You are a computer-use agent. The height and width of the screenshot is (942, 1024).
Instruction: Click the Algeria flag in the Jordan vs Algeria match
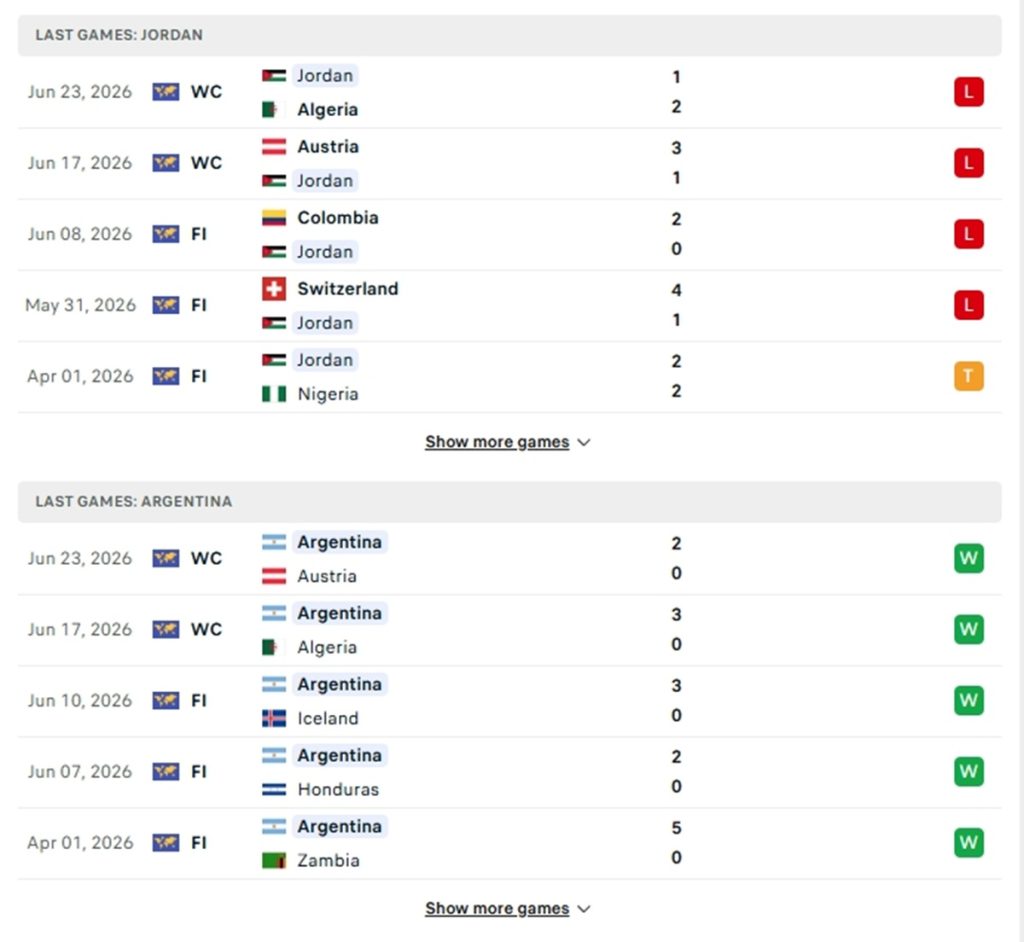click(x=274, y=109)
